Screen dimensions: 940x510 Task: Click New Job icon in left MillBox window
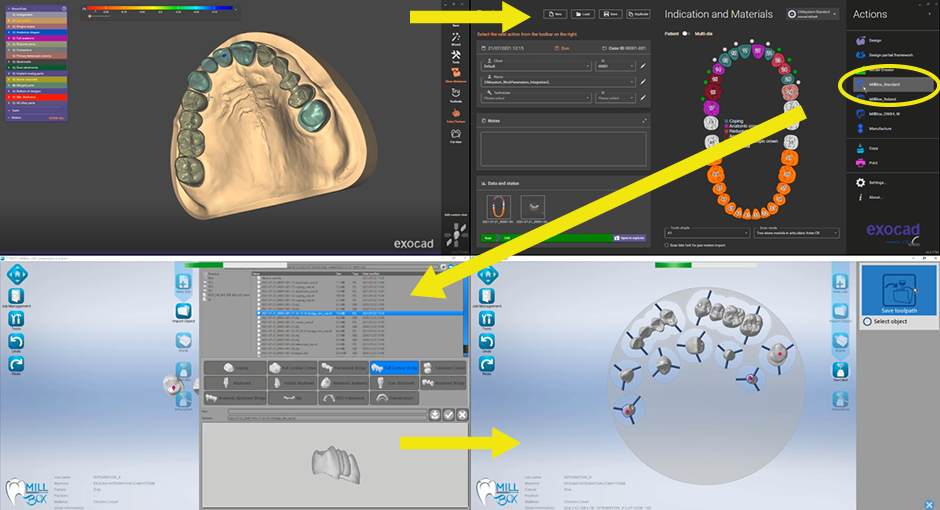click(183, 283)
